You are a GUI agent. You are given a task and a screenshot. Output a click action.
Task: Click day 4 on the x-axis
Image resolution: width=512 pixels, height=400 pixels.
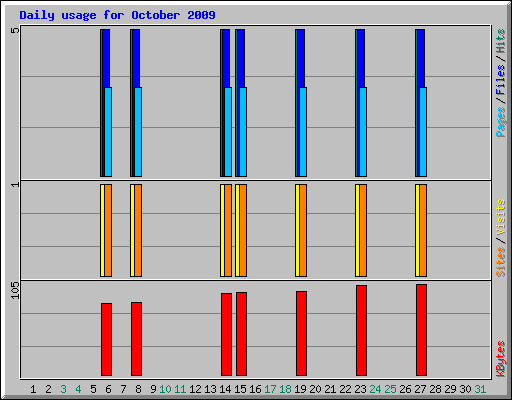78,389
